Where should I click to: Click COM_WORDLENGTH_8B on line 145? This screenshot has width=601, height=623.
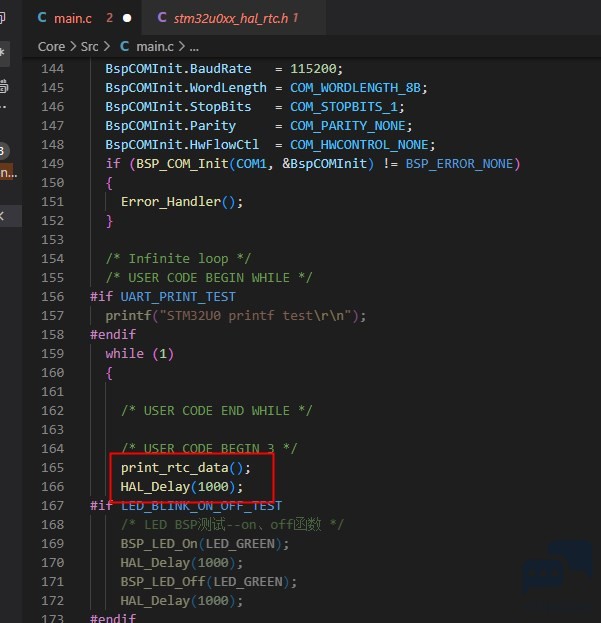tap(355, 88)
